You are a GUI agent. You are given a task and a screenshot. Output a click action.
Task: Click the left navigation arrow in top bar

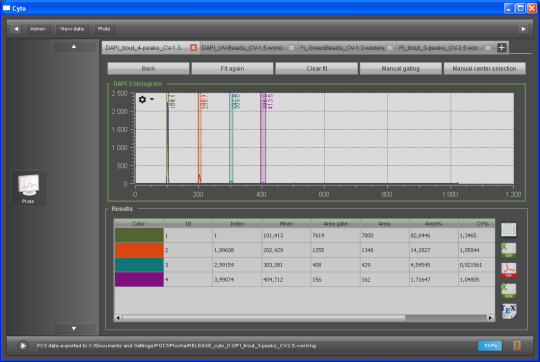tap(16, 29)
